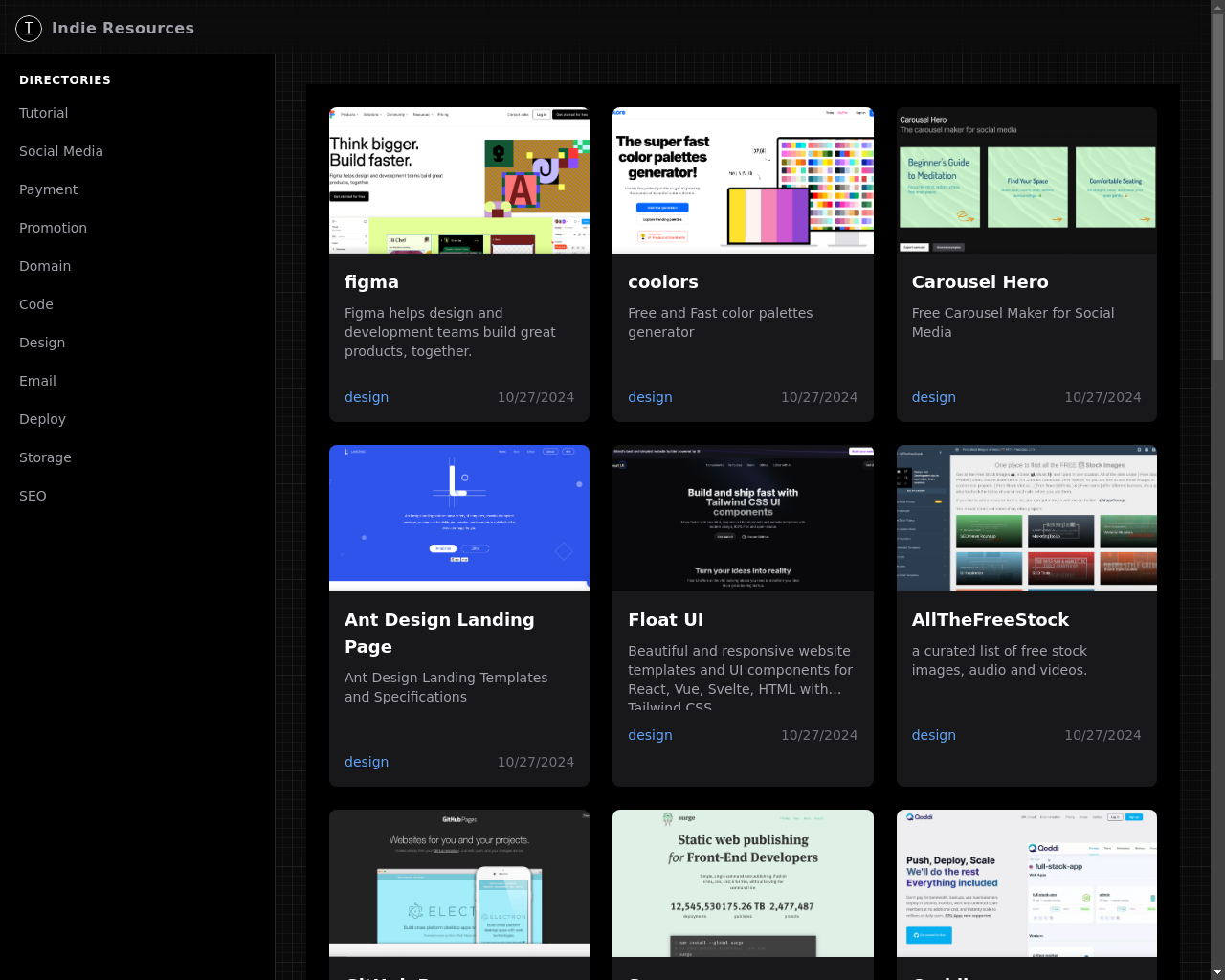Click the 10/27/2024 date on figma card
The width and height of the screenshot is (1225, 980).
click(536, 397)
